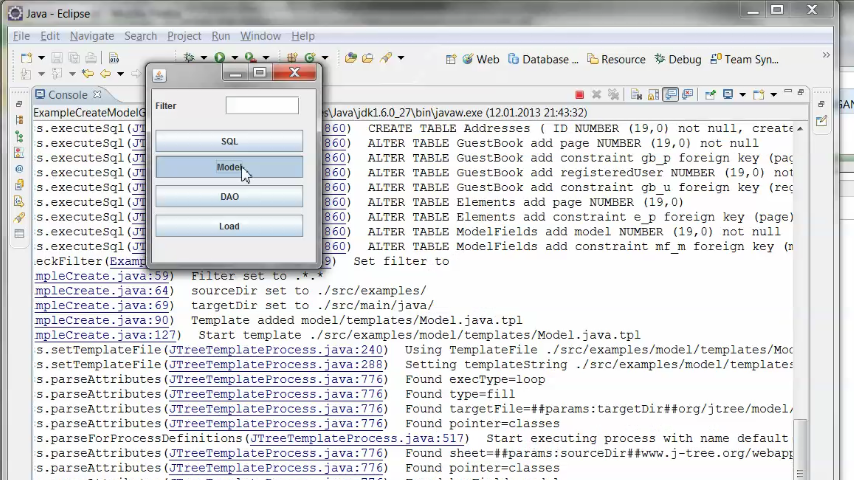854x480 pixels.
Task: Click the Open Type icon
Action: (x=351, y=58)
